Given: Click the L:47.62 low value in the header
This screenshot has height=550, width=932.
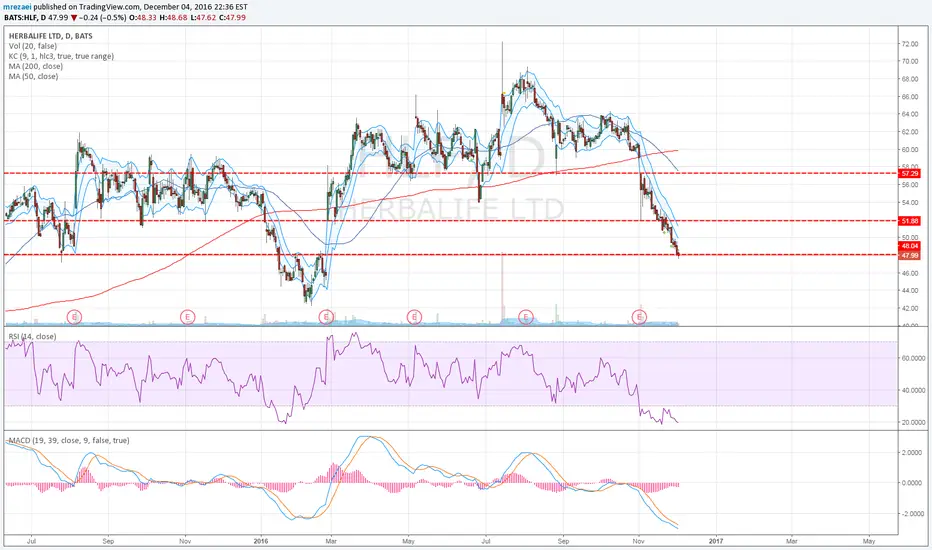Looking at the screenshot, I should (203, 17).
